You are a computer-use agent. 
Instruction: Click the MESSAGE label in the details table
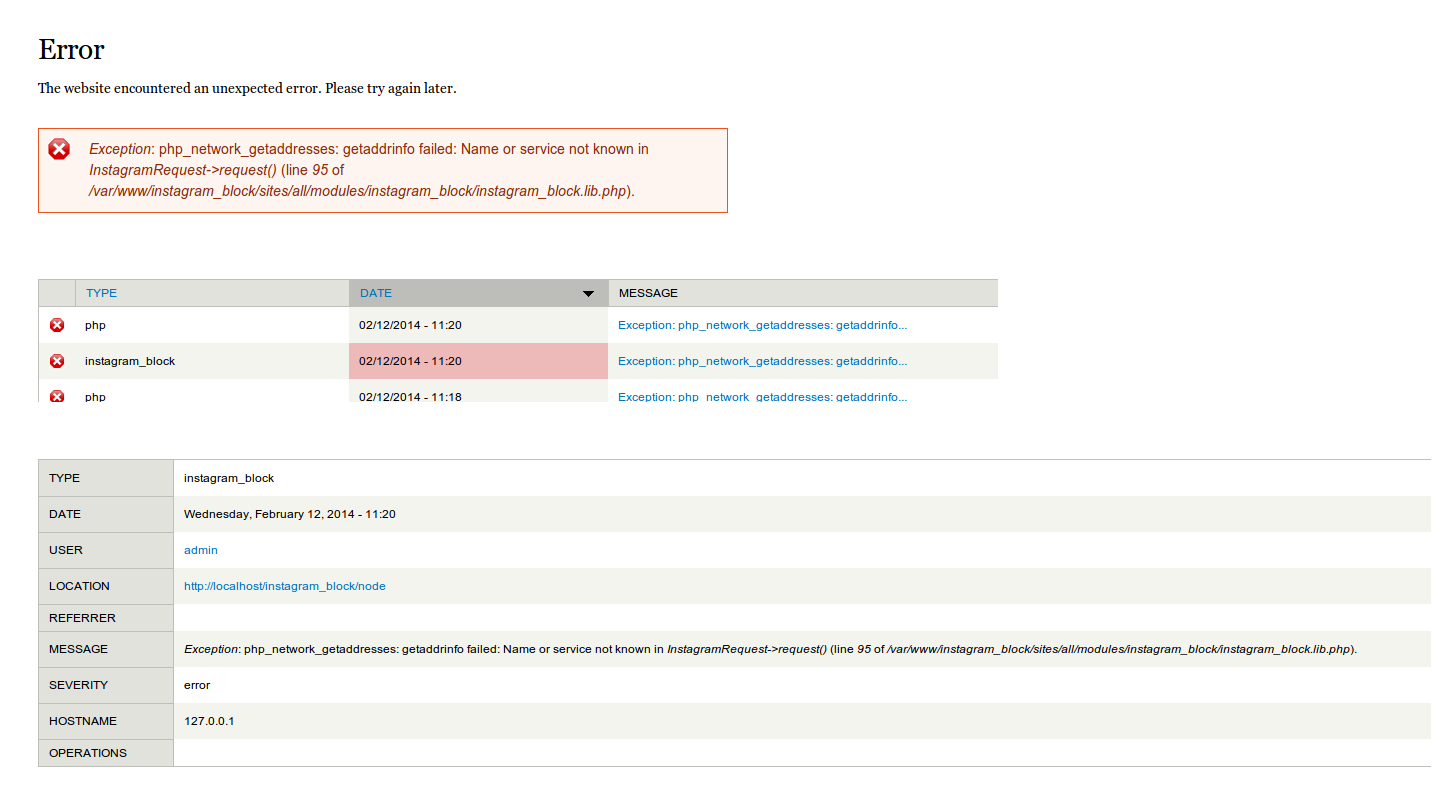click(x=78, y=649)
